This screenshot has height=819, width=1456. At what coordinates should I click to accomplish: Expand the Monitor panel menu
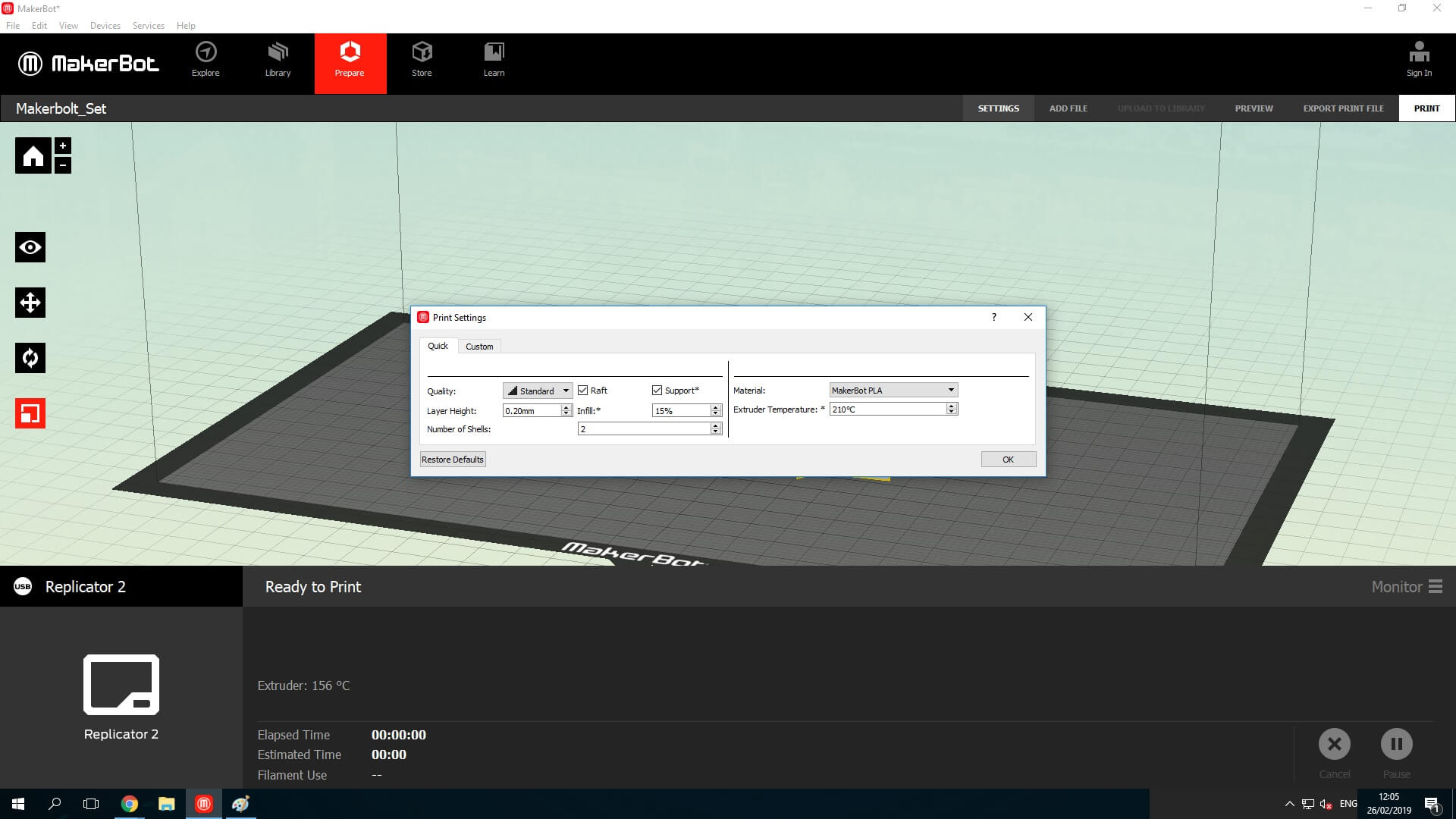pyautogui.click(x=1435, y=587)
